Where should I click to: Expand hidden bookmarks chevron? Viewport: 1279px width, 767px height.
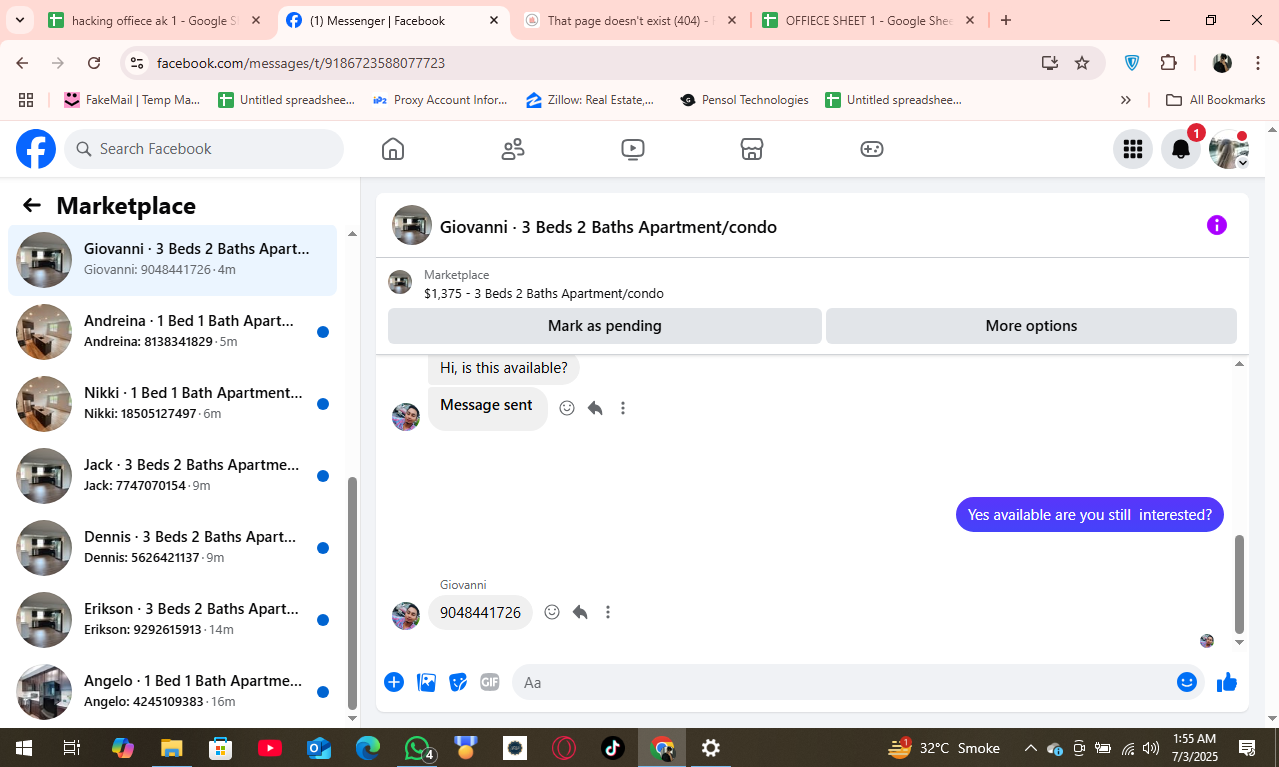tap(1126, 100)
